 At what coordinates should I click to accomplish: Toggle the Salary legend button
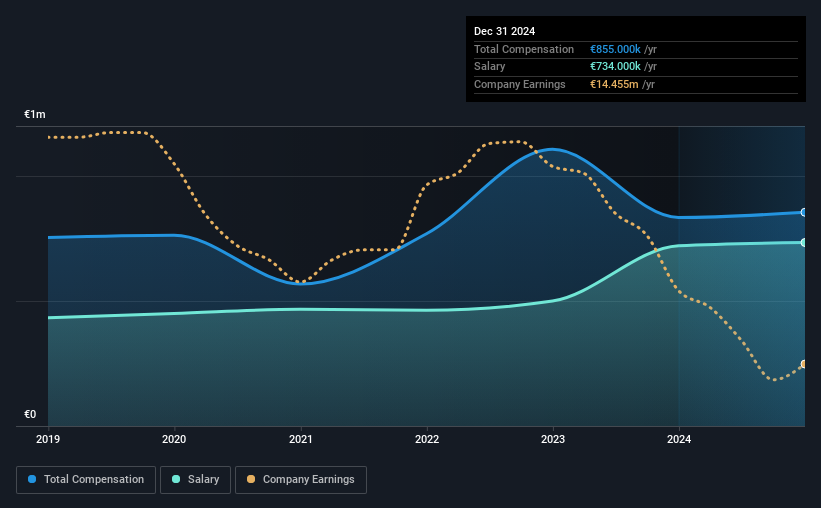coord(195,480)
